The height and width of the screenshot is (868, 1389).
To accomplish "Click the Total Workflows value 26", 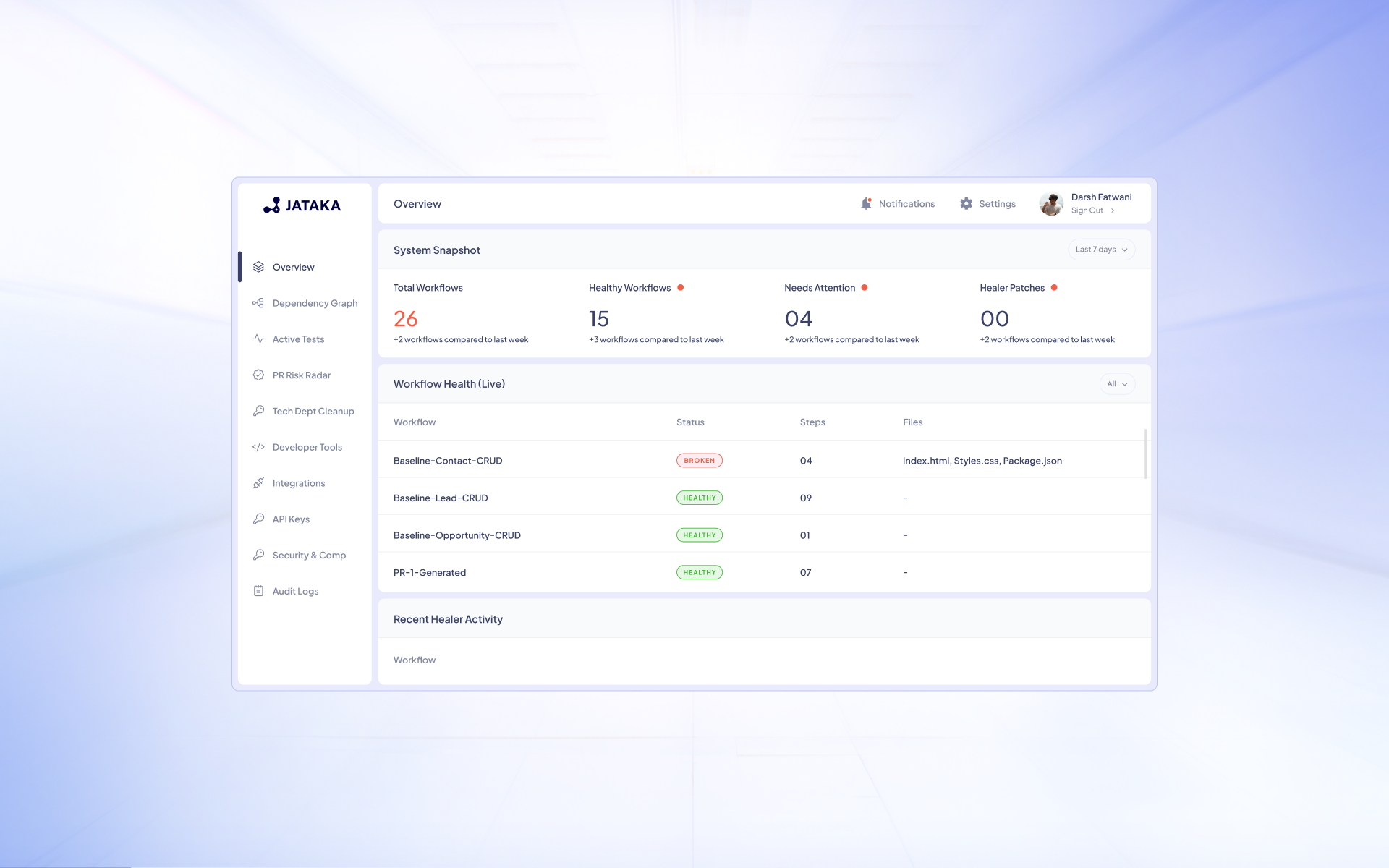I will pyautogui.click(x=406, y=319).
